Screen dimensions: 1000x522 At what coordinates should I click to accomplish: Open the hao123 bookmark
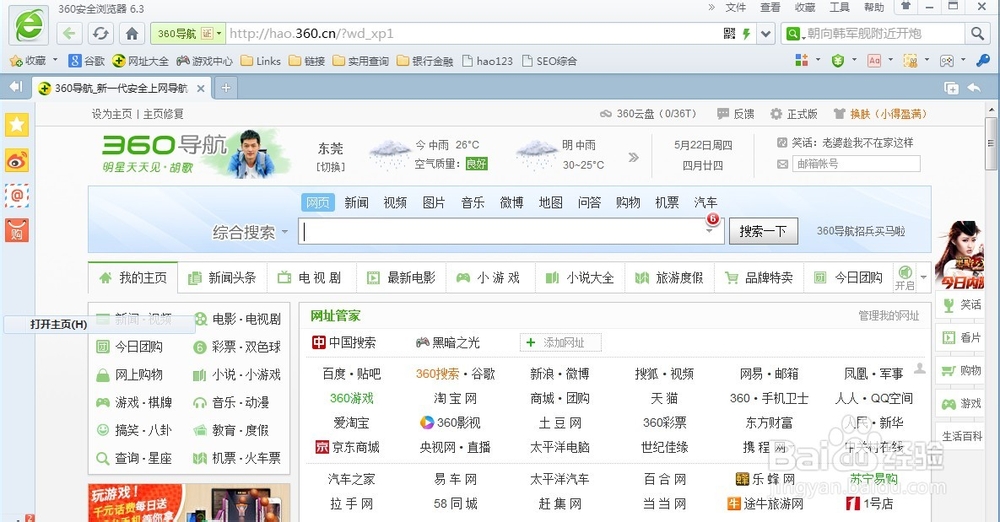tap(487, 61)
